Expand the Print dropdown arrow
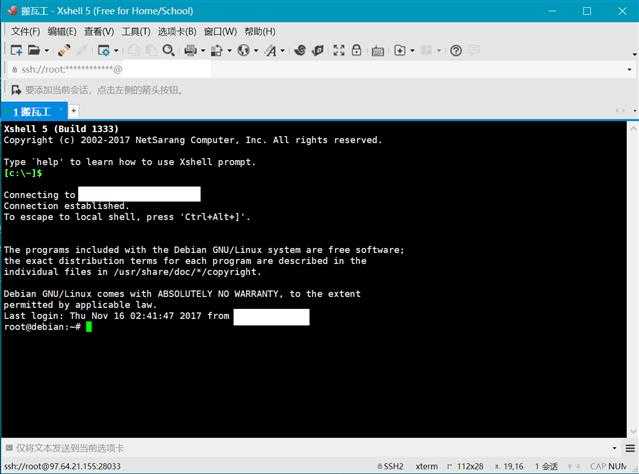Viewport: 639px width, 474px height. (x=203, y=51)
